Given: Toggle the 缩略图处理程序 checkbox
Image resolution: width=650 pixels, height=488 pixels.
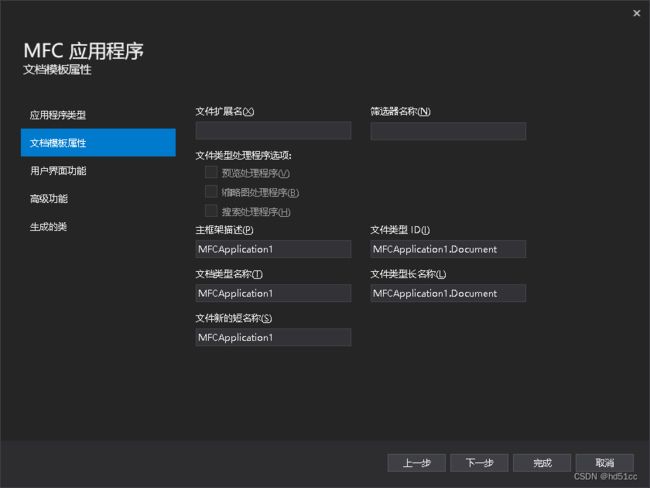Looking at the screenshot, I should coord(211,192).
